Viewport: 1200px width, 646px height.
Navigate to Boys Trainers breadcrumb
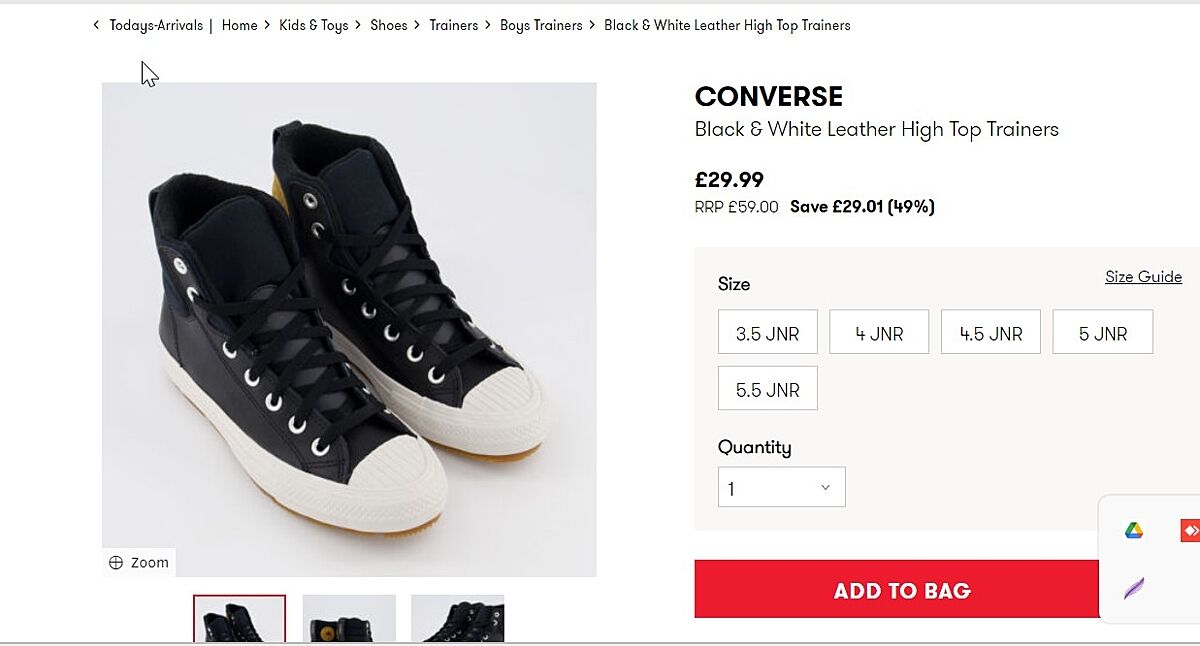tap(541, 25)
